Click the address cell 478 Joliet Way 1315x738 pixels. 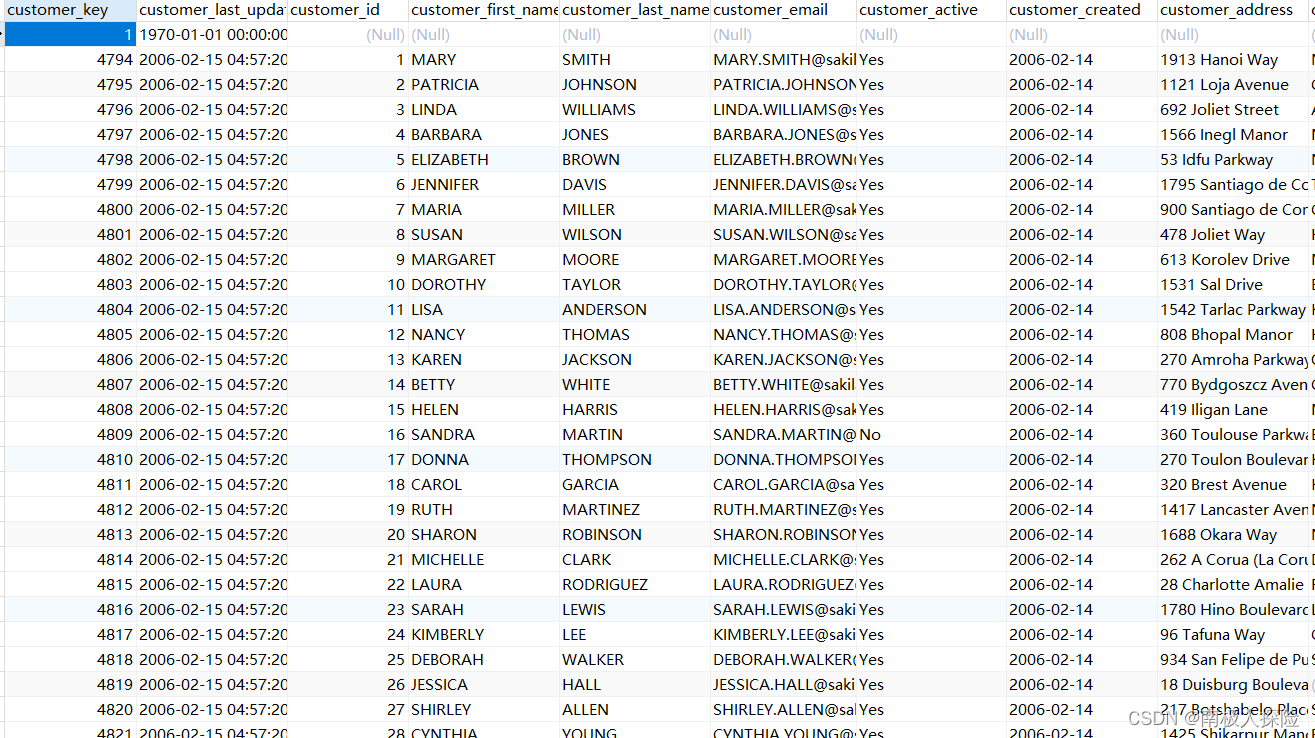coord(1233,234)
